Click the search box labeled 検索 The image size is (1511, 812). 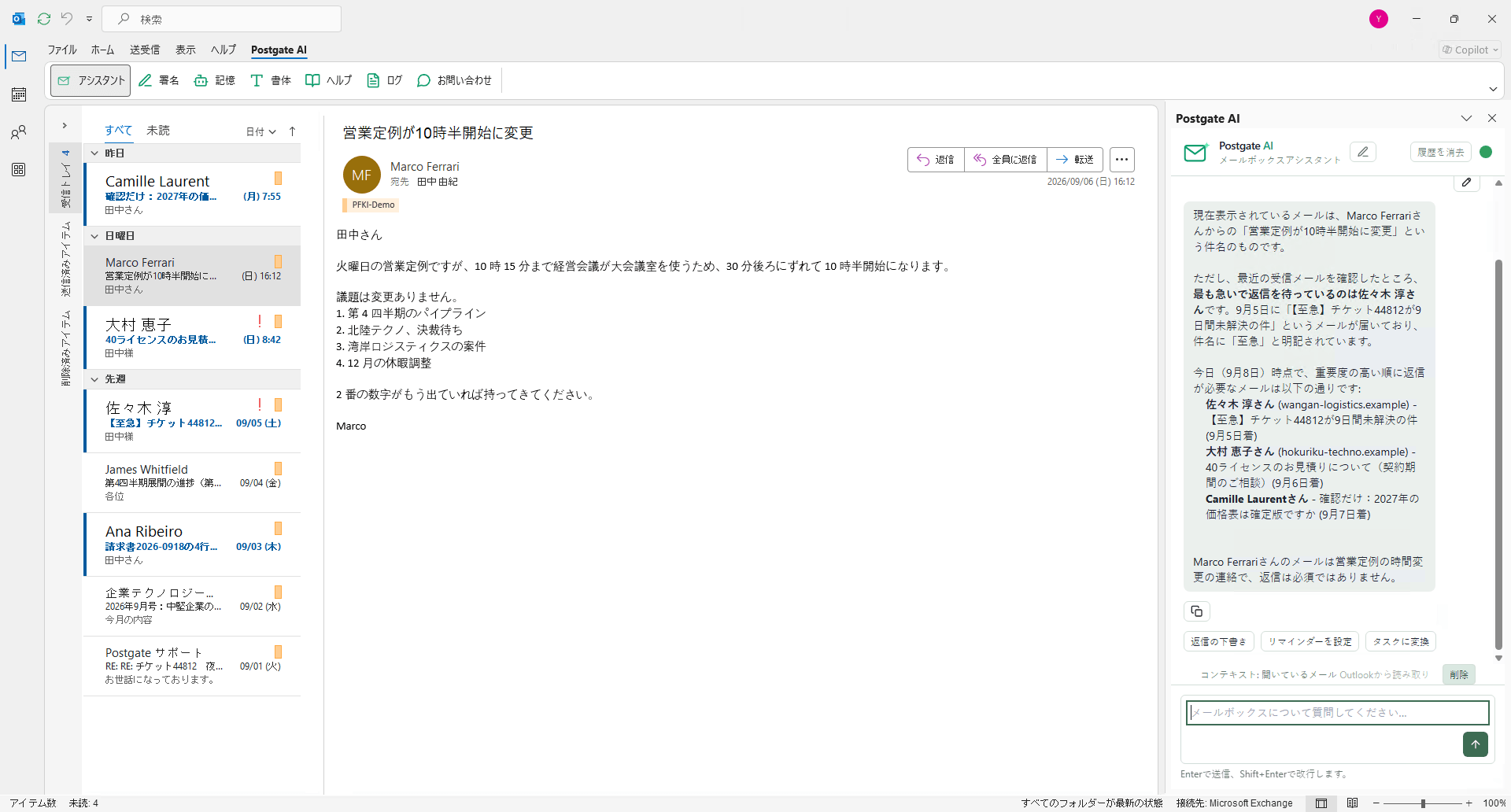tap(223, 19)
